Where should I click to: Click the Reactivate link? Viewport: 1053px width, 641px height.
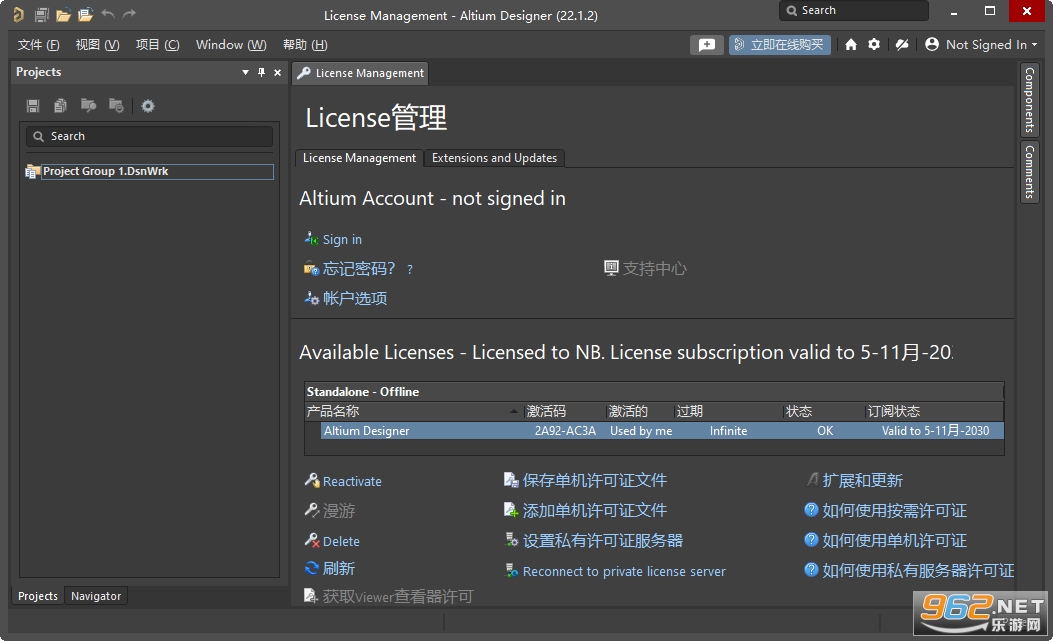(x=352, y=481)
